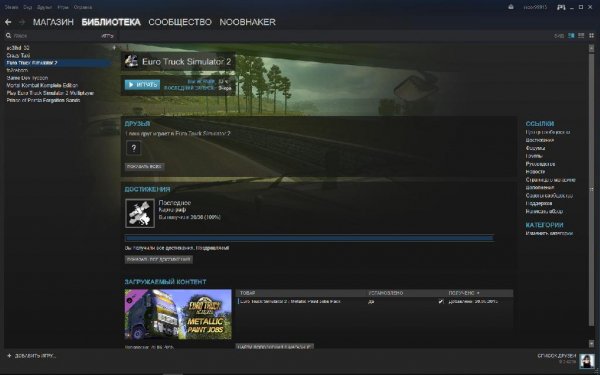The height and width of the screenshot is (375, 600).
Task: Open the Написать обзор link
Action: point(544,212)
